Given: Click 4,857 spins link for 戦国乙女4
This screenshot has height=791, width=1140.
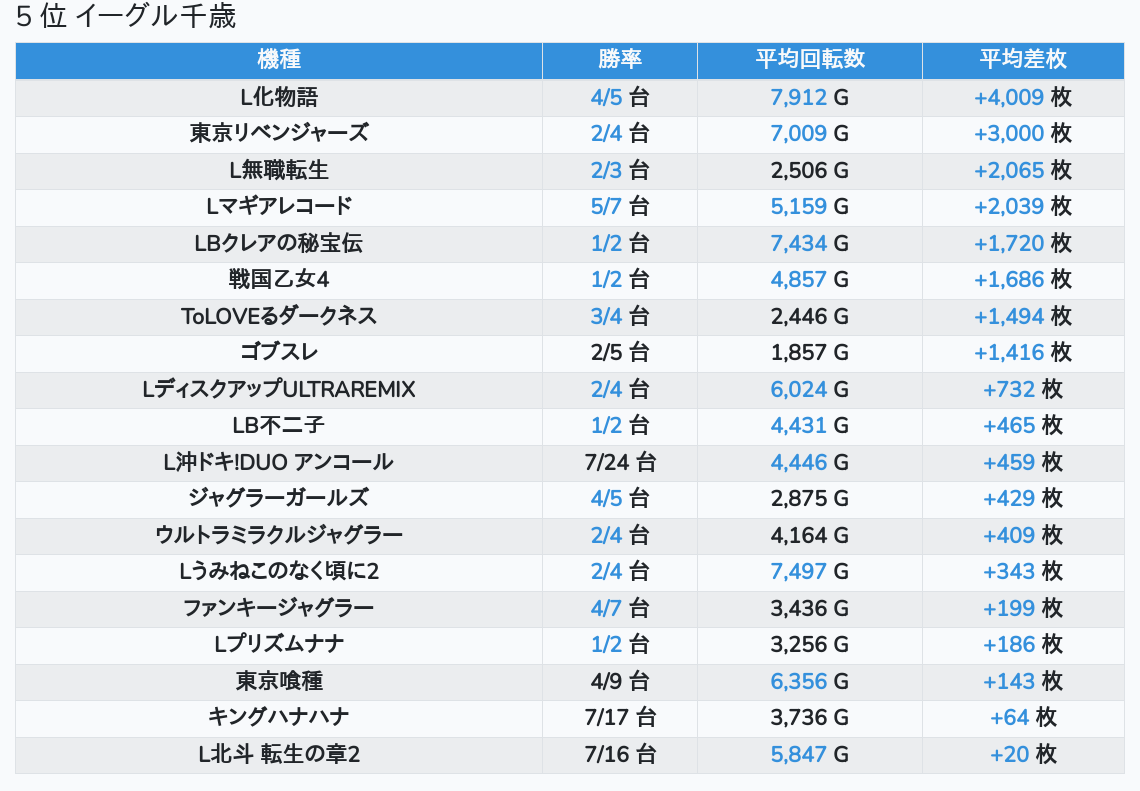Looking at the screenshot, I should 799,279.
